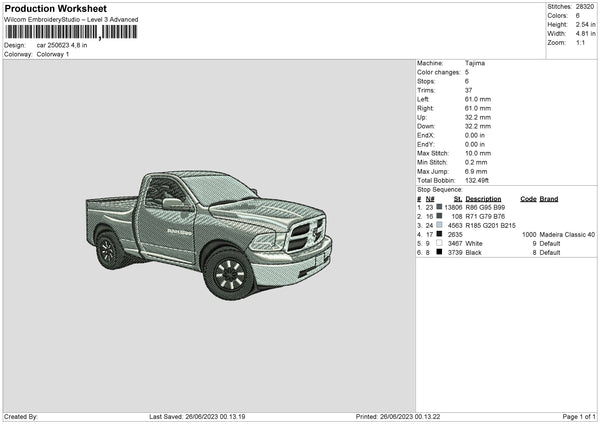
Task: Click the Min Stitch value 0.2 mm
Action: click(x=476, y=162)
